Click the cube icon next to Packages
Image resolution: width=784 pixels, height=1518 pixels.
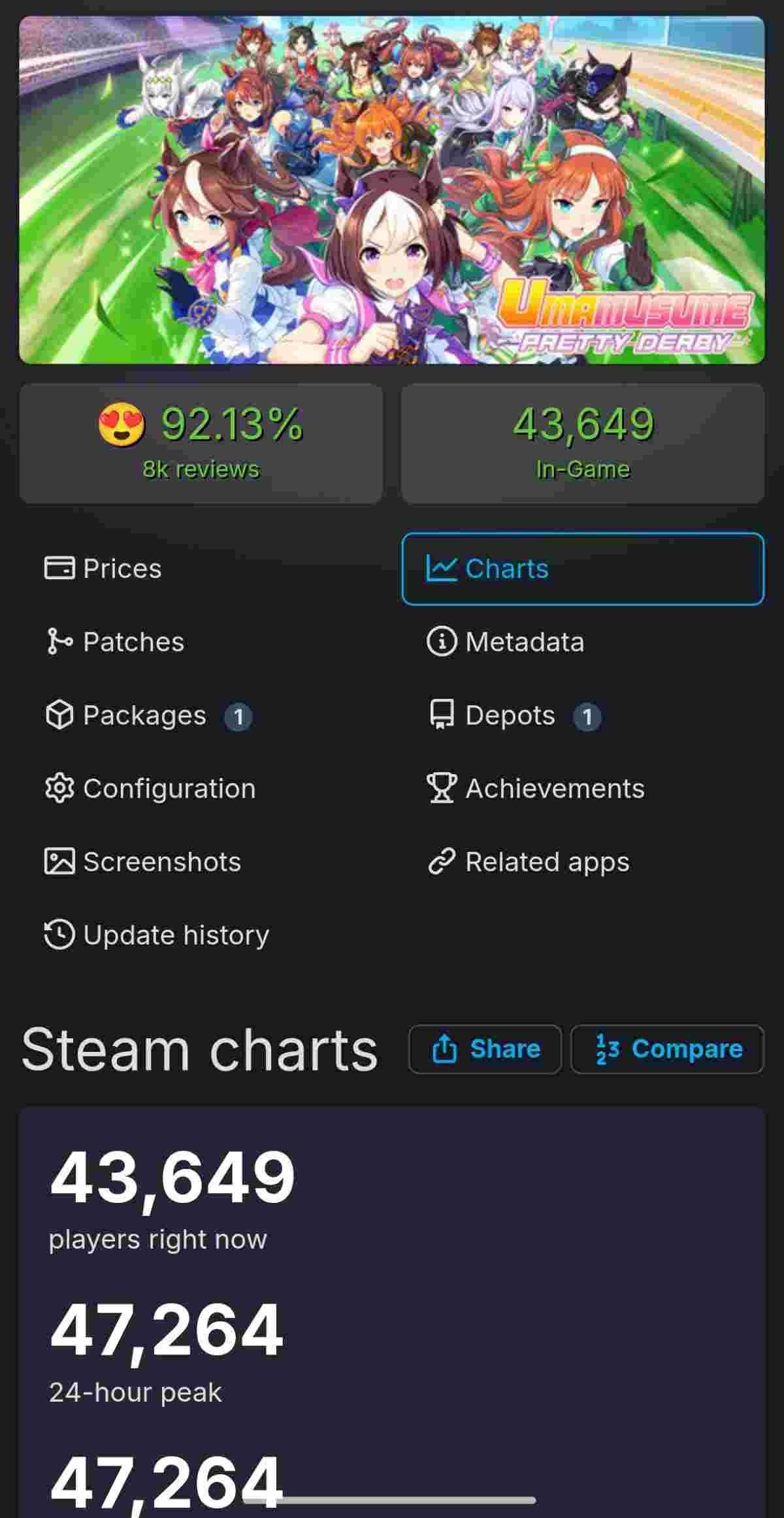[59, 715]
